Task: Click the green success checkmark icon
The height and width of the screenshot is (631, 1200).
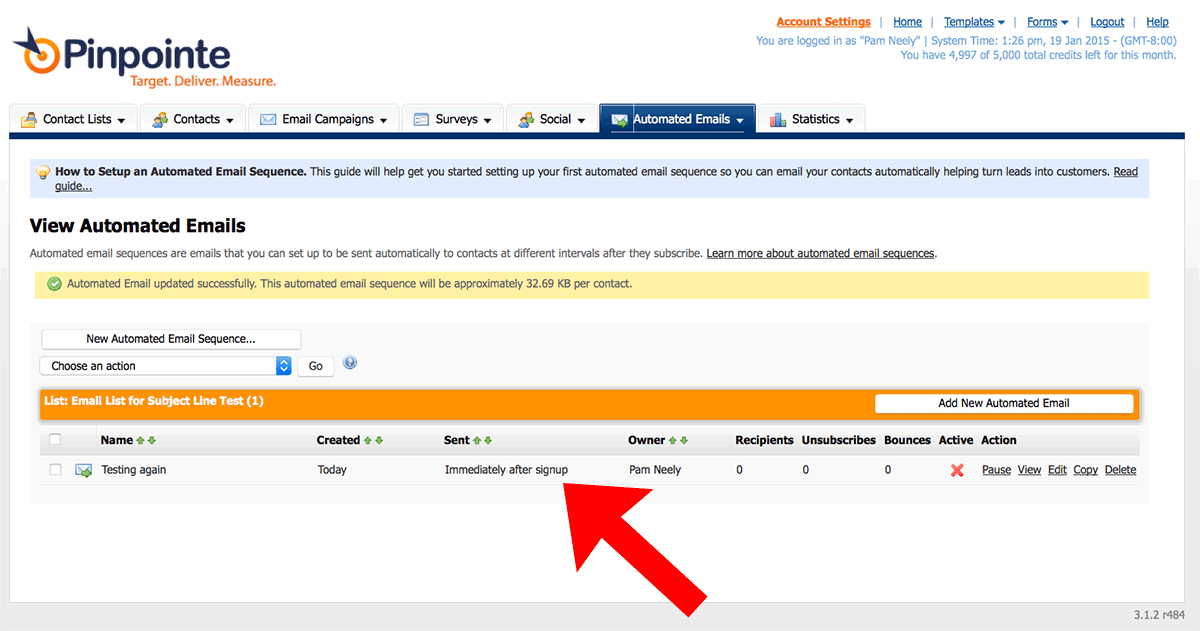Action: tap(54, 284)
